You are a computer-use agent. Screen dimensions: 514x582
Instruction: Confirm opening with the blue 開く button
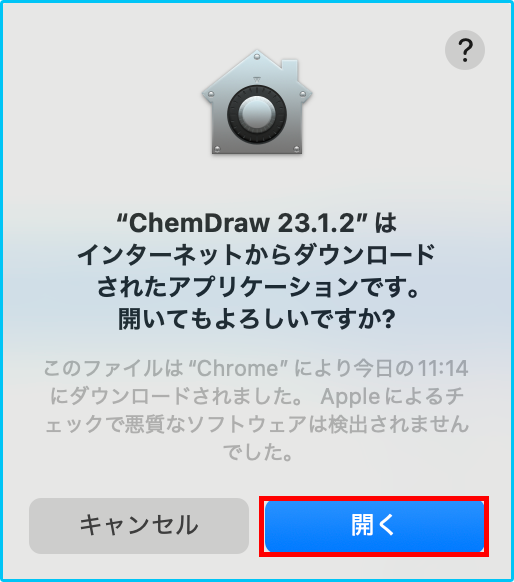coord(374,526)
